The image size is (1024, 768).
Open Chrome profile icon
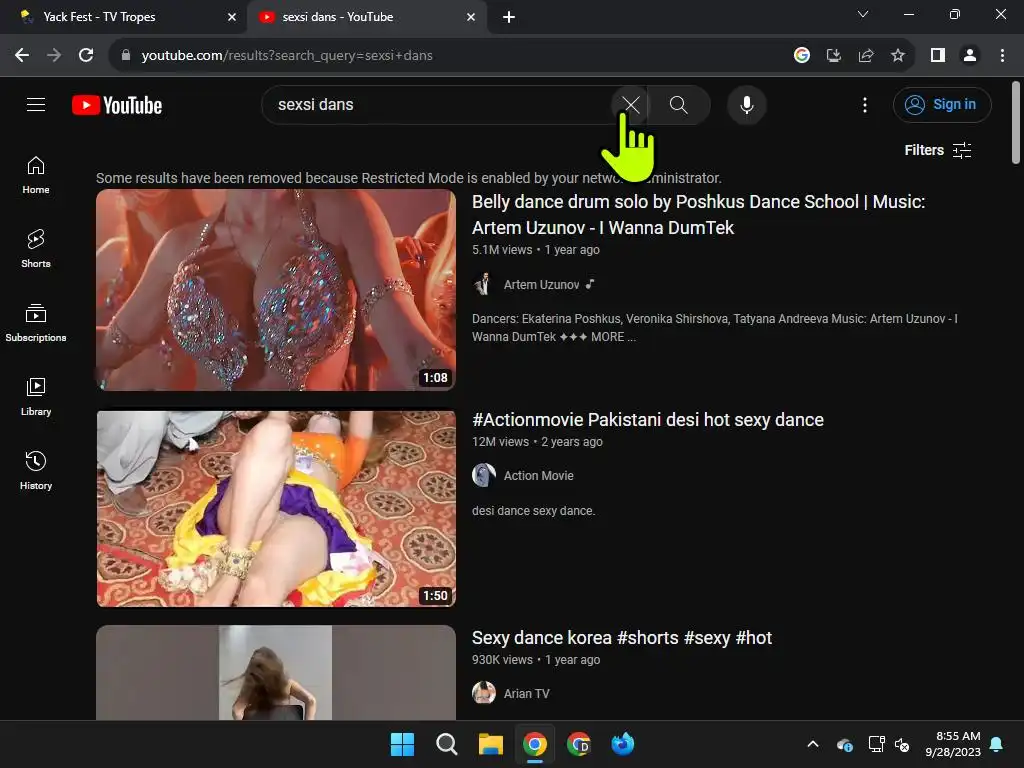tap(970, 56)
